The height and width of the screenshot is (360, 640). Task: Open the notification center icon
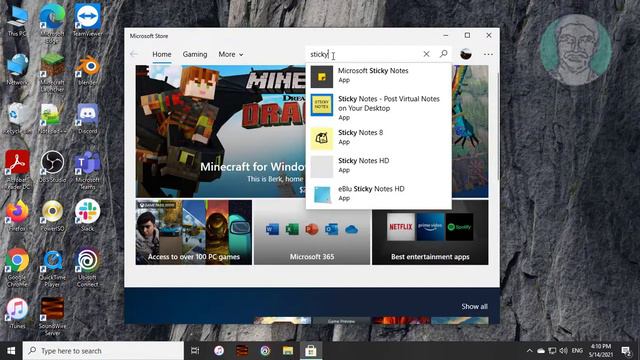click(626, 351)
